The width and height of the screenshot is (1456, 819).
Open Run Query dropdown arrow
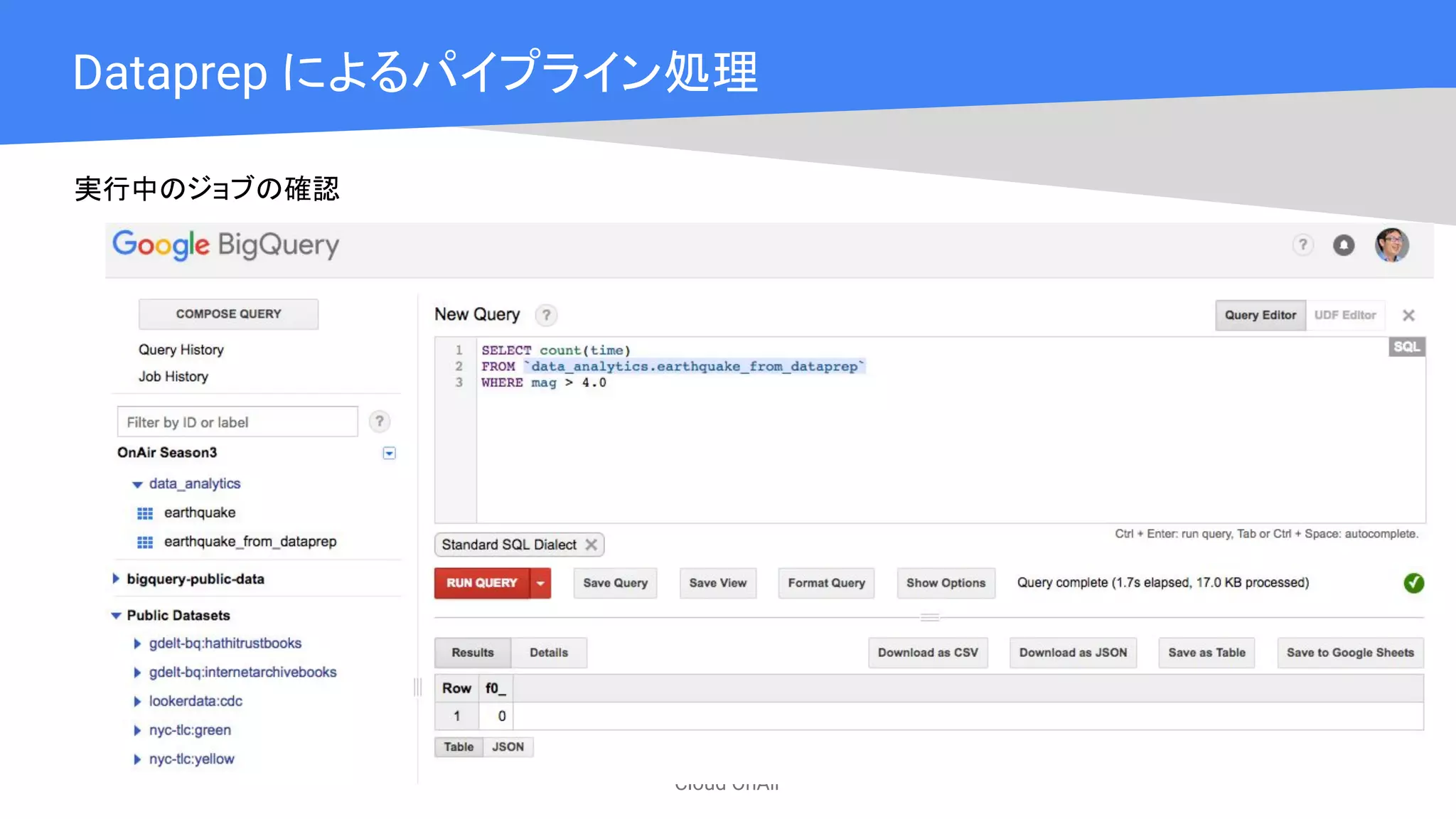click(x=540, y=583)
